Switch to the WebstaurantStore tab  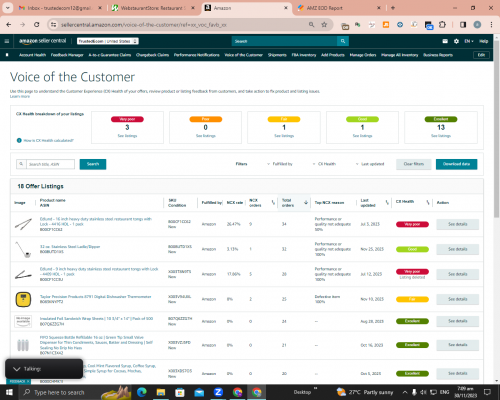point(153,8)
